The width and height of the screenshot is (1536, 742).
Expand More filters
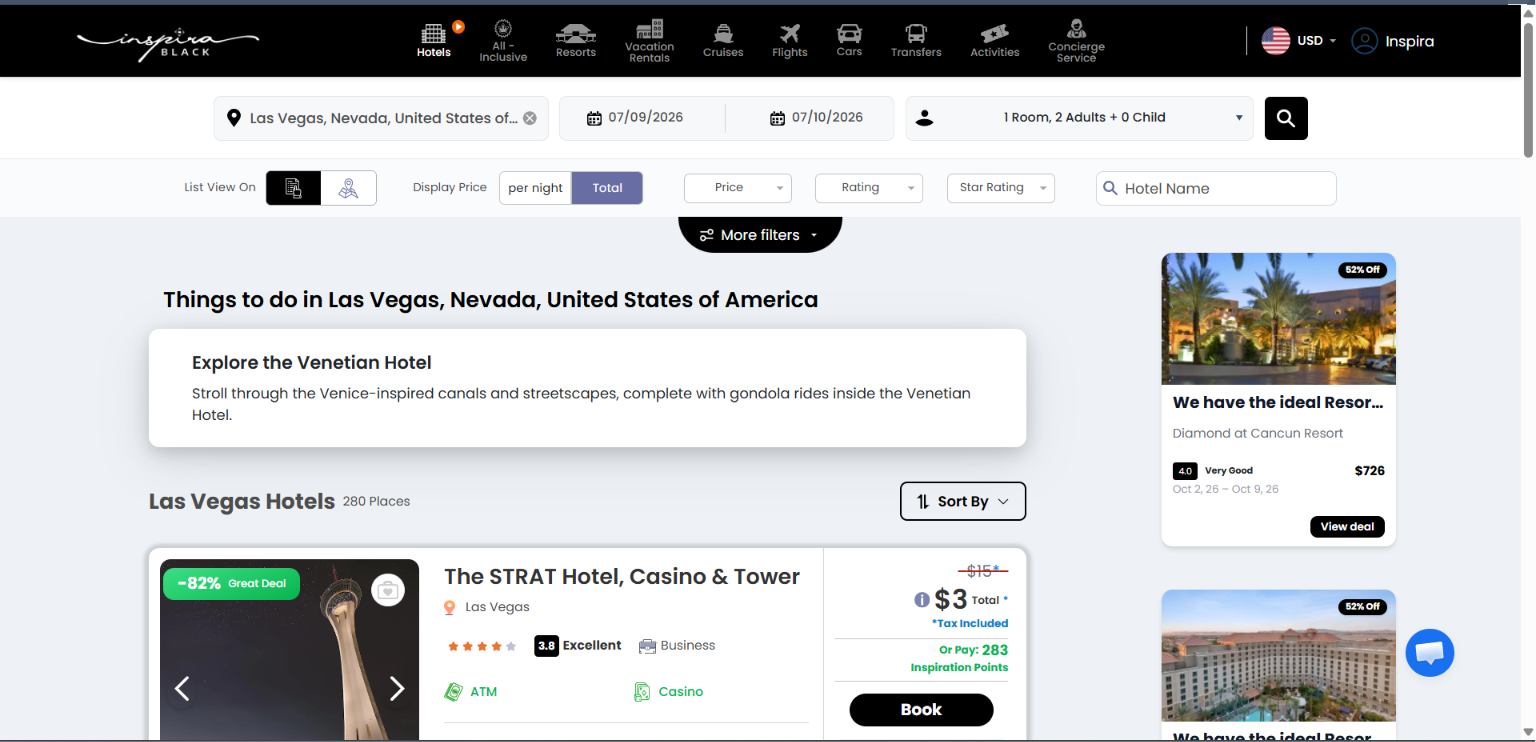point(760,235)
